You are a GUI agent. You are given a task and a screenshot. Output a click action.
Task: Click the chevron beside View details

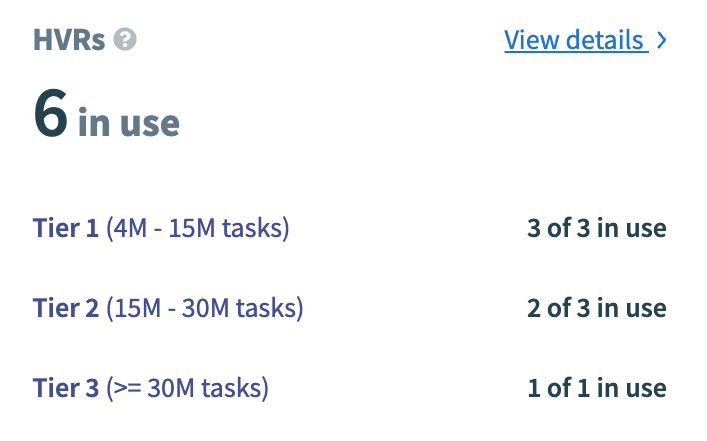[661, 41]
